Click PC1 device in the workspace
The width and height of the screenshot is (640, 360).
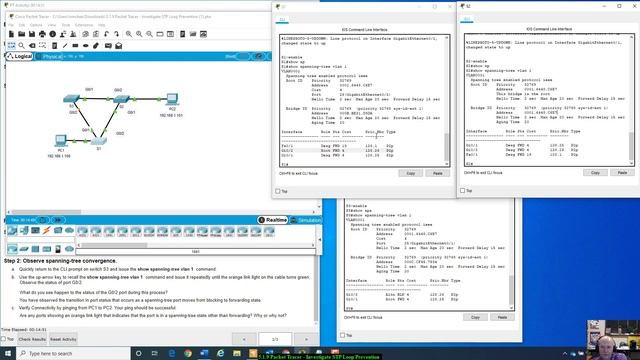61,140
